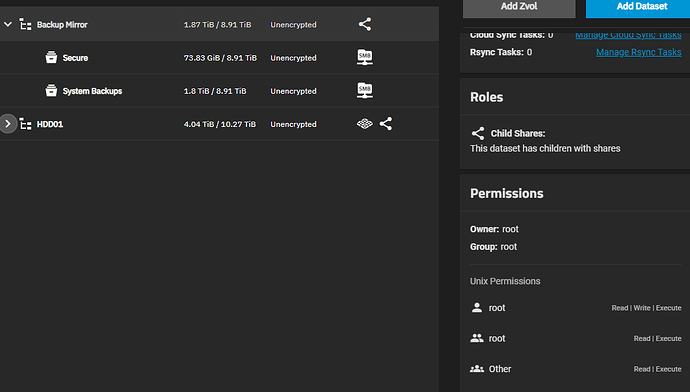This screenshot has width=690, height=392.
Task: Click the 1.87 TiB / 8.91 TiB usage value
Action: (x=217, y=25)
